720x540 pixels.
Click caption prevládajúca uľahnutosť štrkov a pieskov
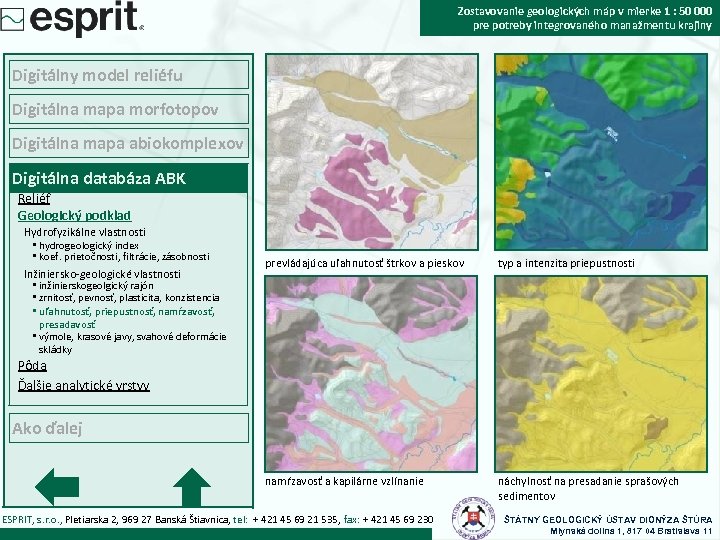(x=365, y=264)
